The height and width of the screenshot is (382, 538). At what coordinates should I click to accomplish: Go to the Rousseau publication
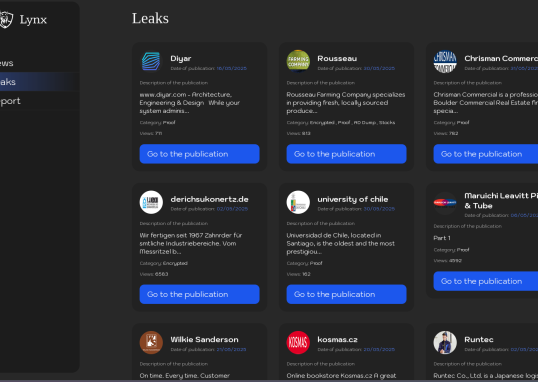[346, 154]
